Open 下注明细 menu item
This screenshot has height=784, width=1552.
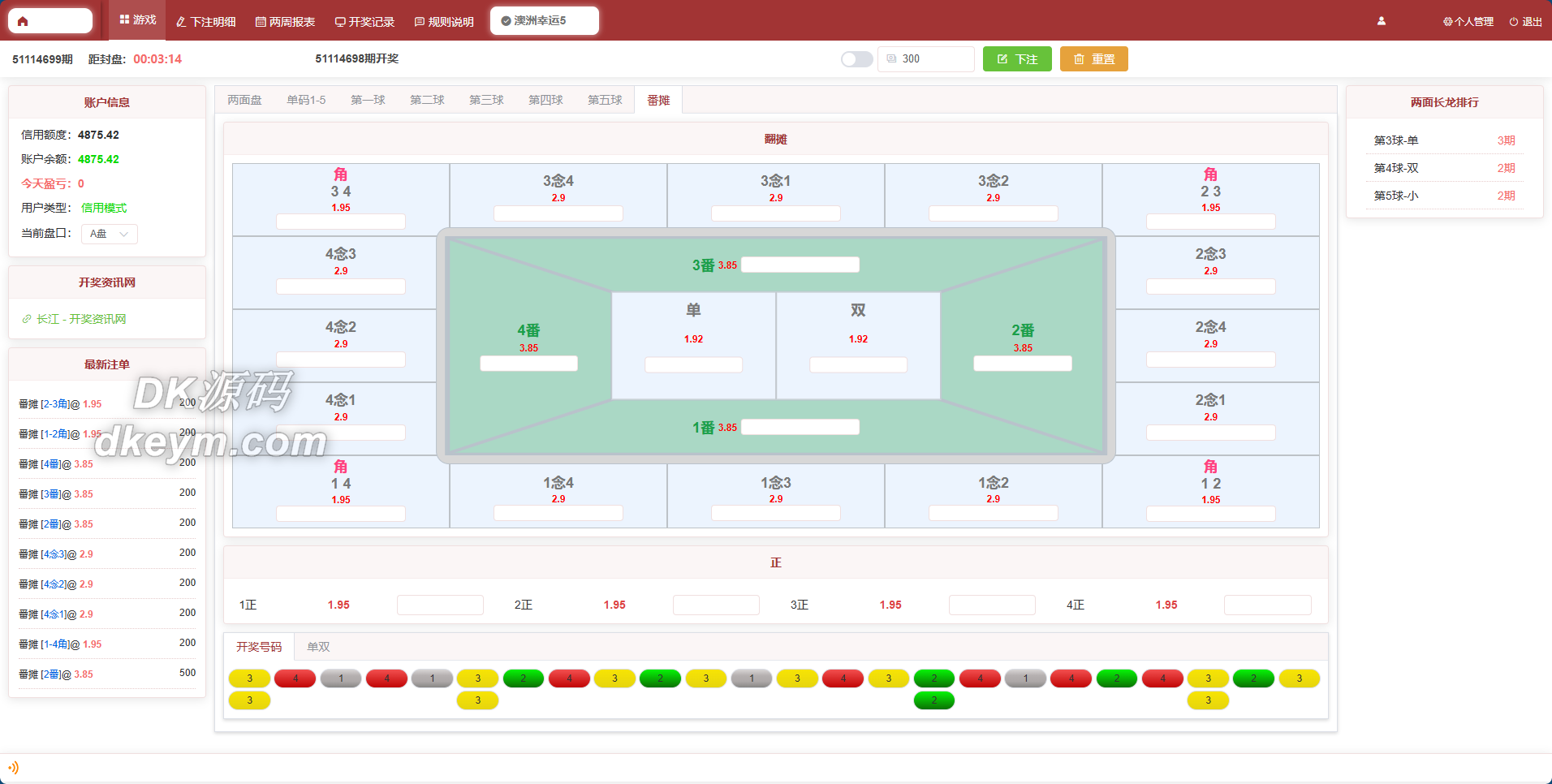206,22
